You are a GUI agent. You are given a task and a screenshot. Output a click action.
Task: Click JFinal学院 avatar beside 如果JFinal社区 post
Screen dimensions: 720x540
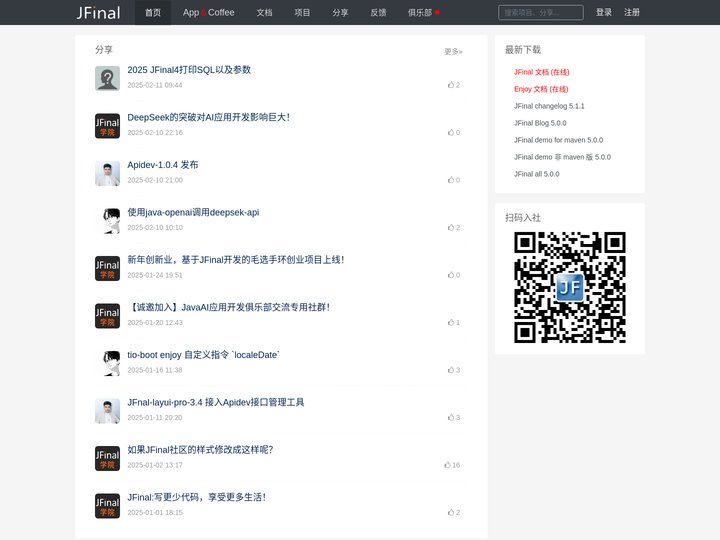(x=107, y=458)
